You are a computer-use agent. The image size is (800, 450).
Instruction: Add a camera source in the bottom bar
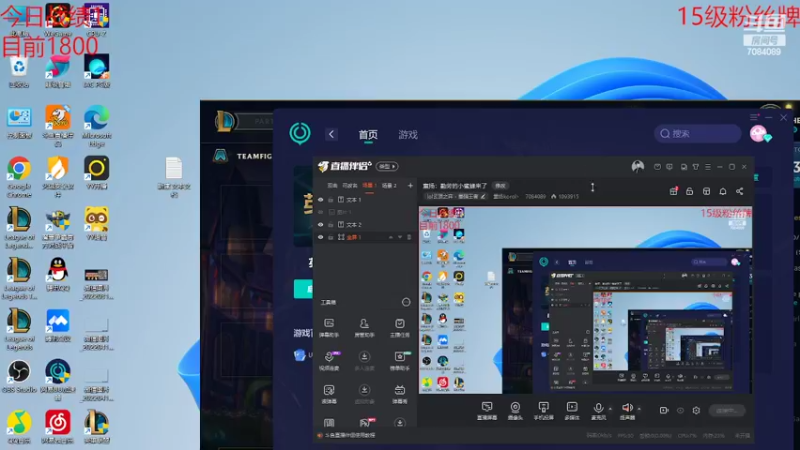[x=515, y=410]
